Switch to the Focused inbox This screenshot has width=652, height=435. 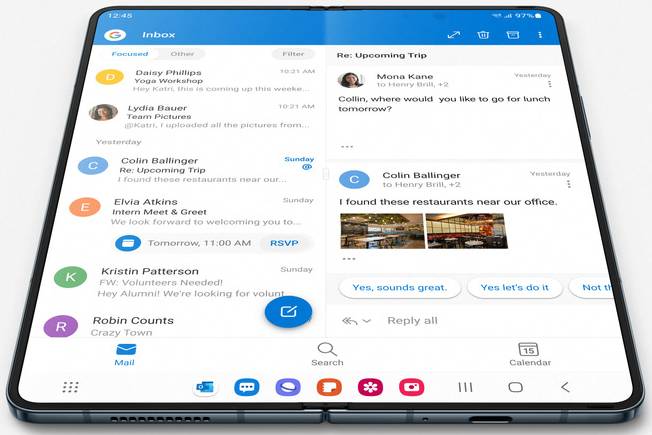point(130,54)
